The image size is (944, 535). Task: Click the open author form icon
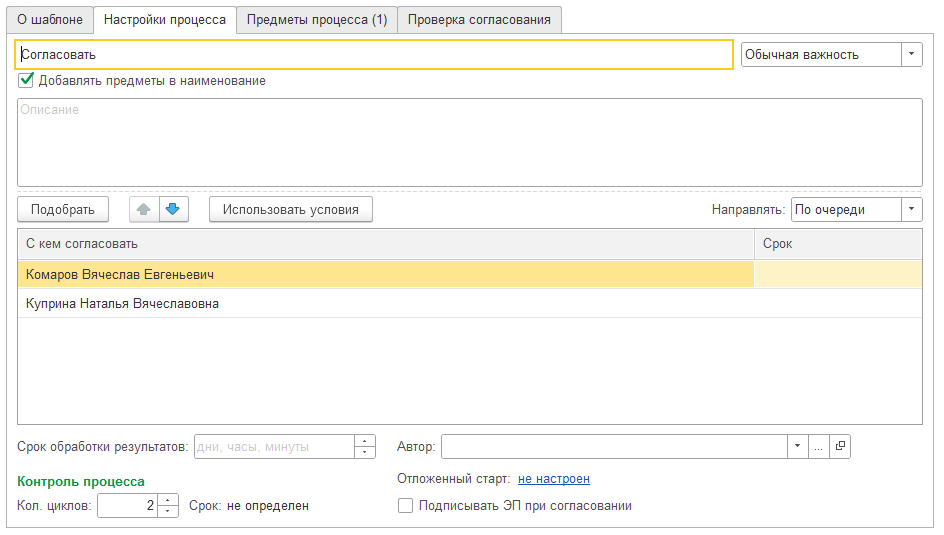(840, 447)
